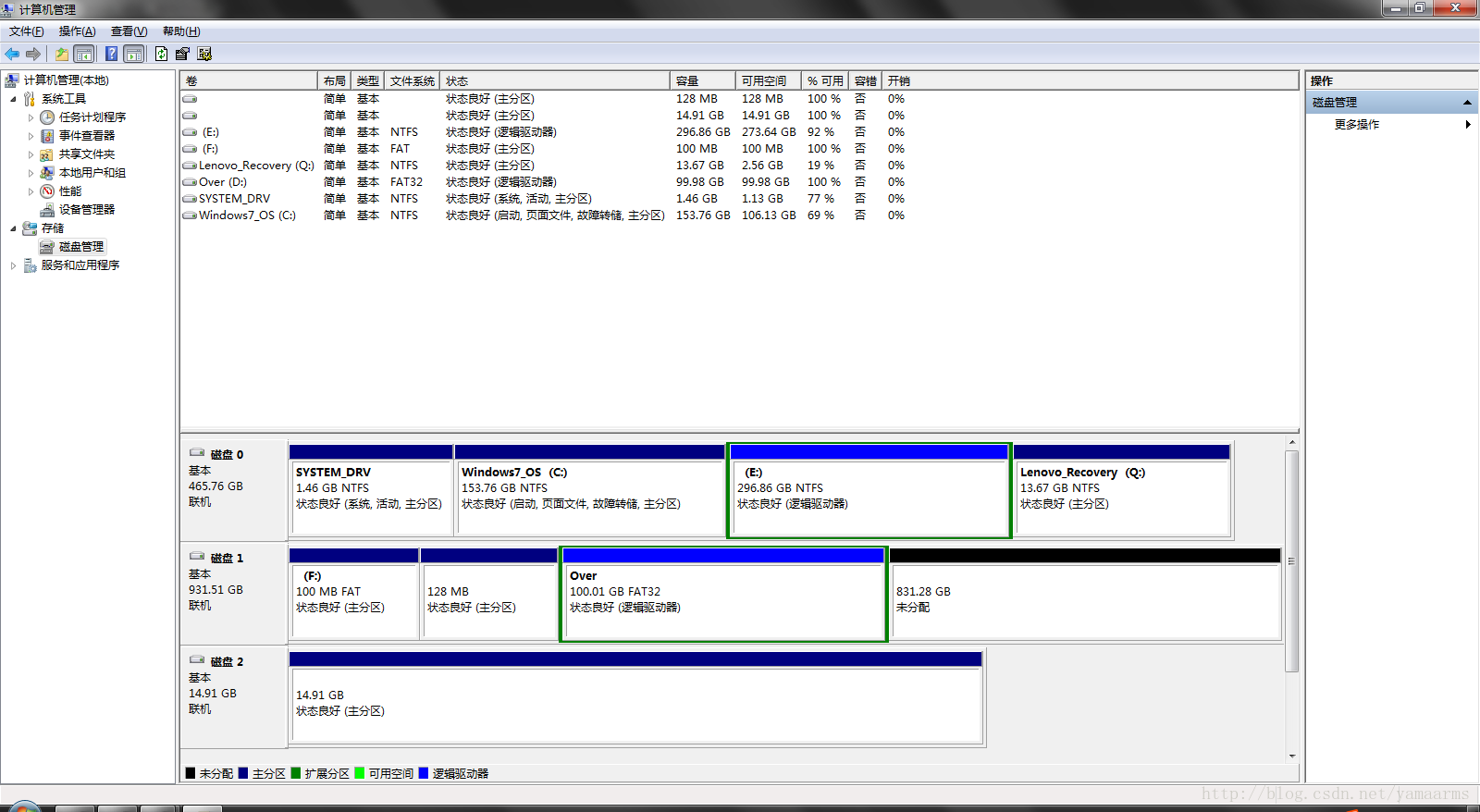This screenshot has height=812, width=1480.
Task: Sort by the % 可用 column header
Action: (x=825, y=81)
